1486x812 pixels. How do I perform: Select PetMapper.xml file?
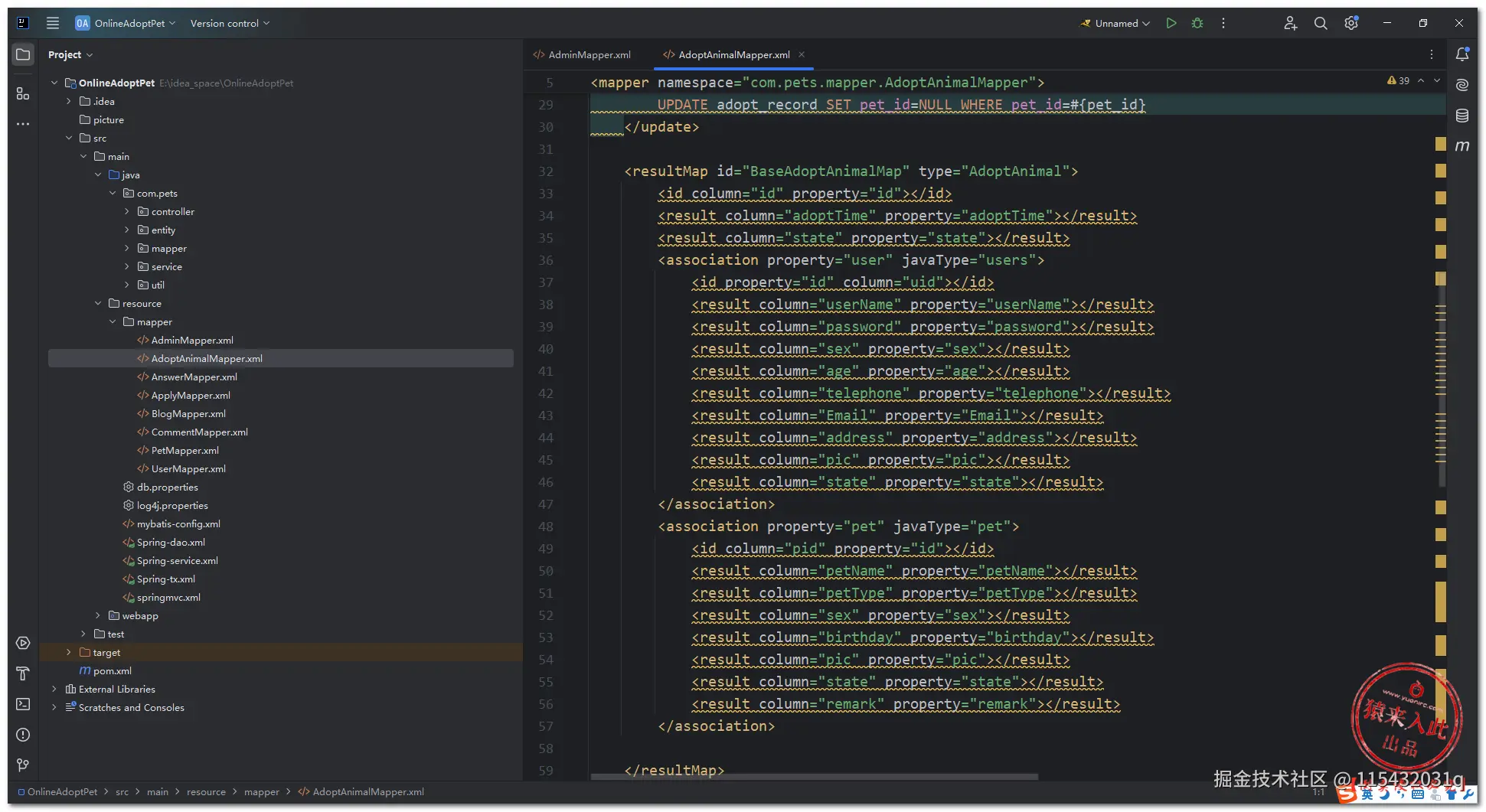click(x=185, y=450)
